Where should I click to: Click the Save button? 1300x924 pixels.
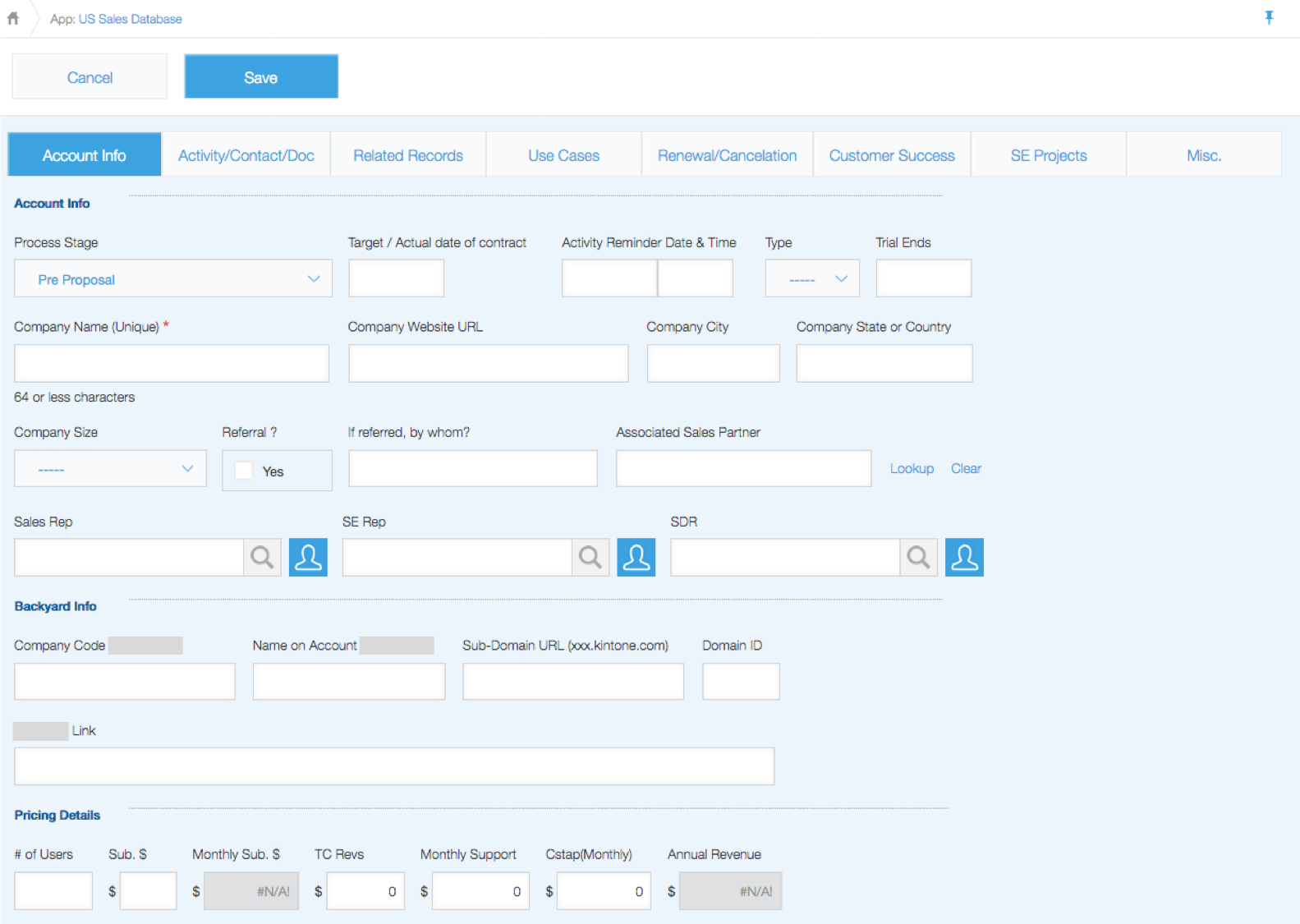[261, 77]
